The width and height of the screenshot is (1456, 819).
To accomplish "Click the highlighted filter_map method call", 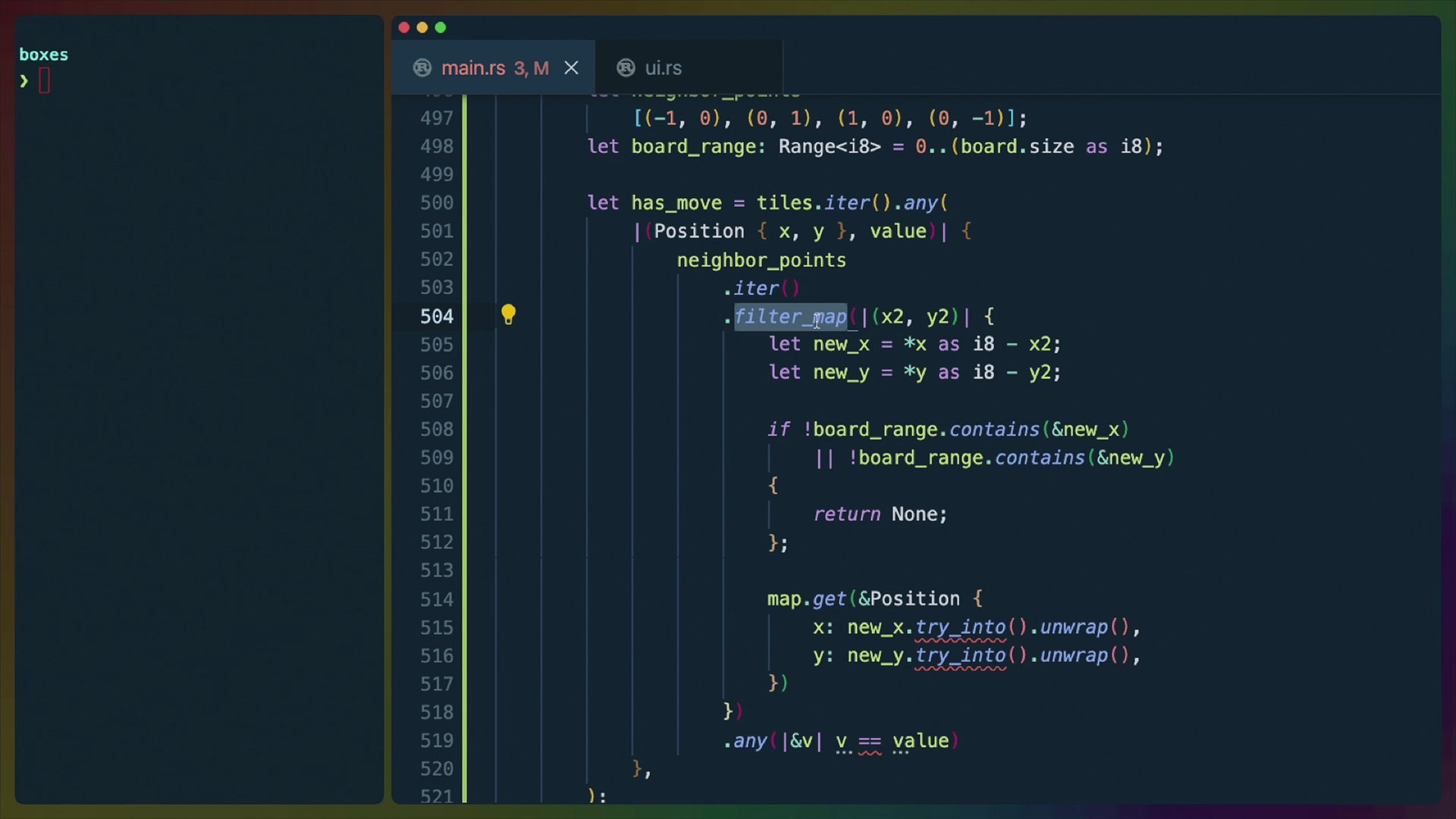I will [x=790, y=316].
